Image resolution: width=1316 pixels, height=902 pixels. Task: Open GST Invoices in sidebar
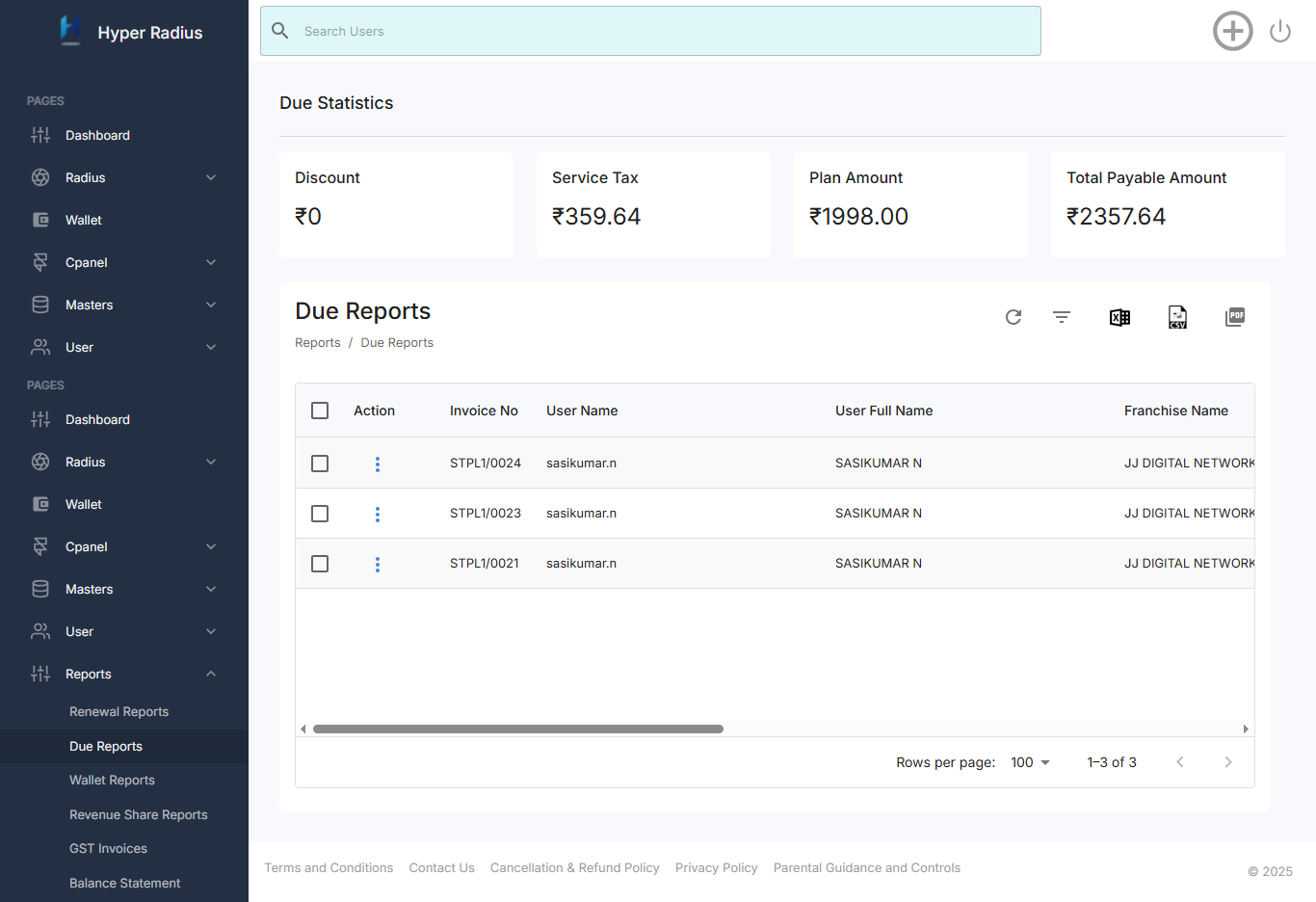pyautogui.click(x=108, y=849)
